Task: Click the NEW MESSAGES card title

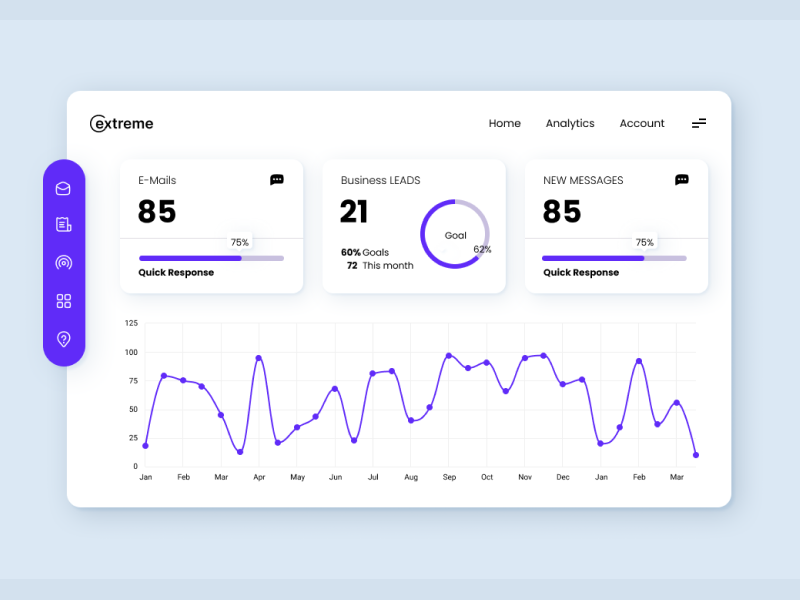Action: [583, 180]
